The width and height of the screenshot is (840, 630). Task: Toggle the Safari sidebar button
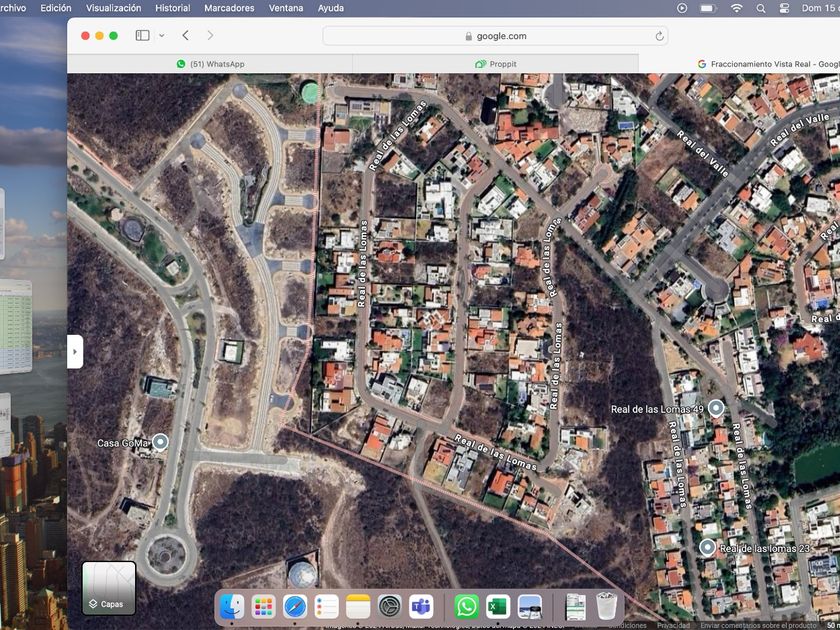pos(142,36)
